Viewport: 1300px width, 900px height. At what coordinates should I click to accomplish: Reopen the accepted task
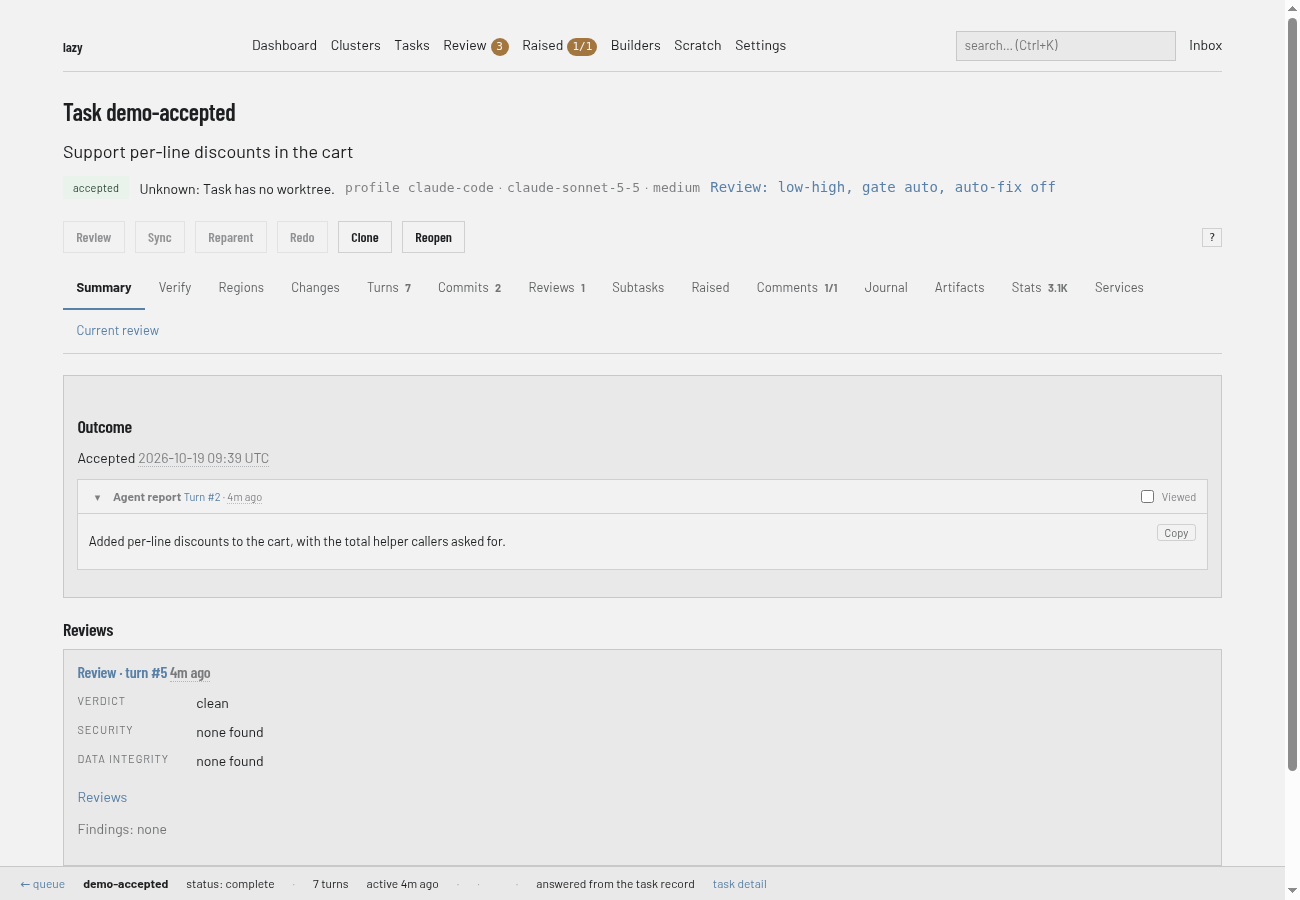pos(433,237)
